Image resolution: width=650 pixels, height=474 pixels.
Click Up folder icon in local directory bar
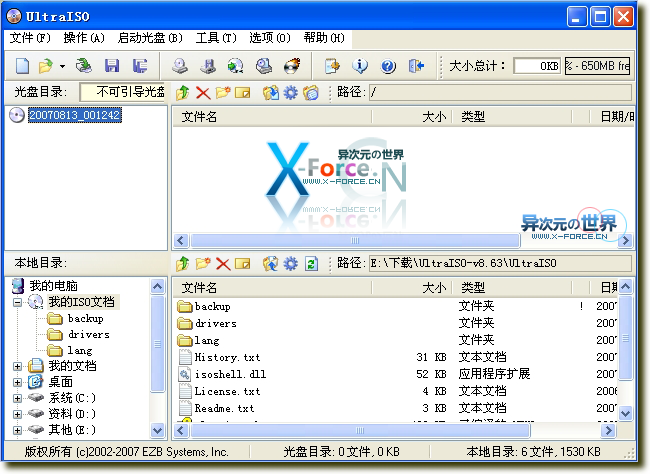(x=182, y=263)
